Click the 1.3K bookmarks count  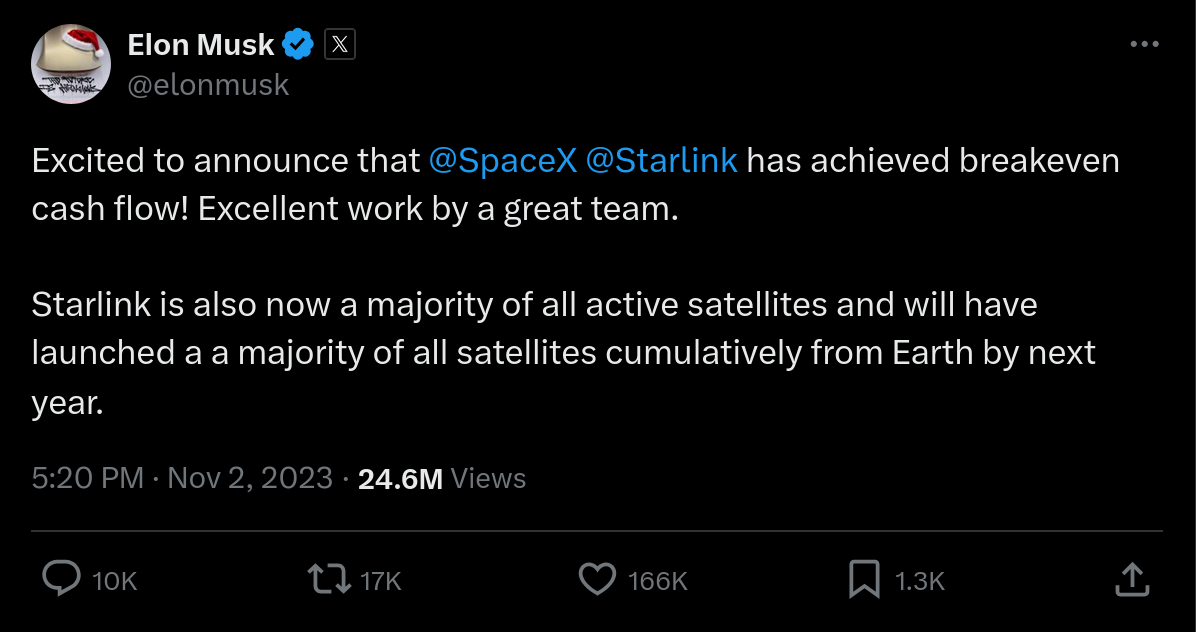point(919,581)
